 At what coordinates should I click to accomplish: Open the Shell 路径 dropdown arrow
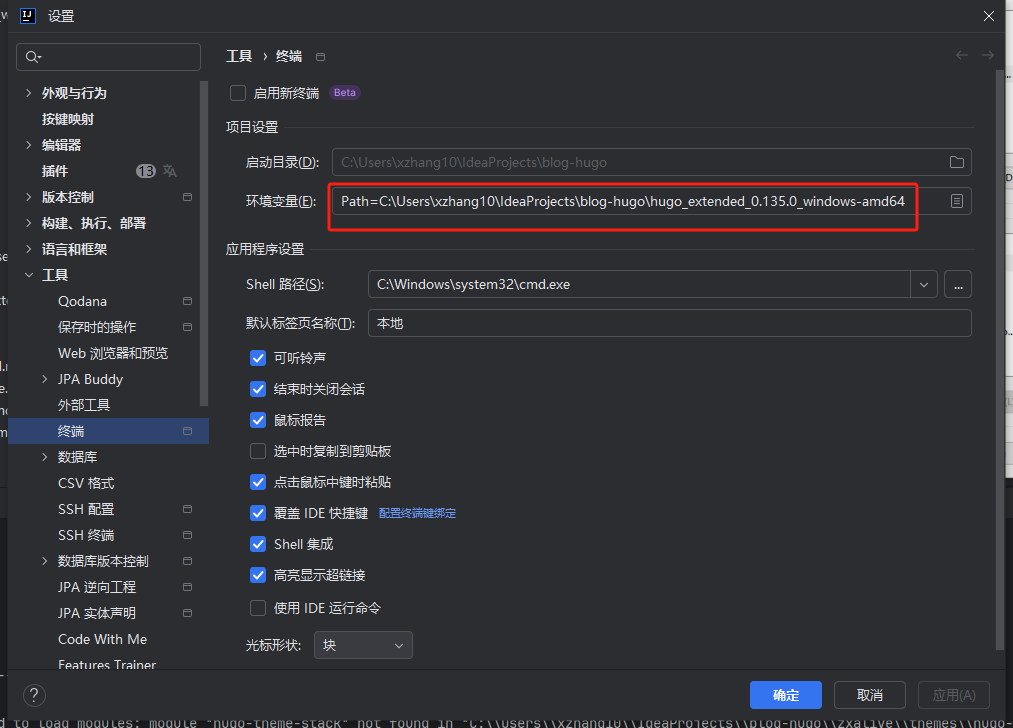point(924,284)
